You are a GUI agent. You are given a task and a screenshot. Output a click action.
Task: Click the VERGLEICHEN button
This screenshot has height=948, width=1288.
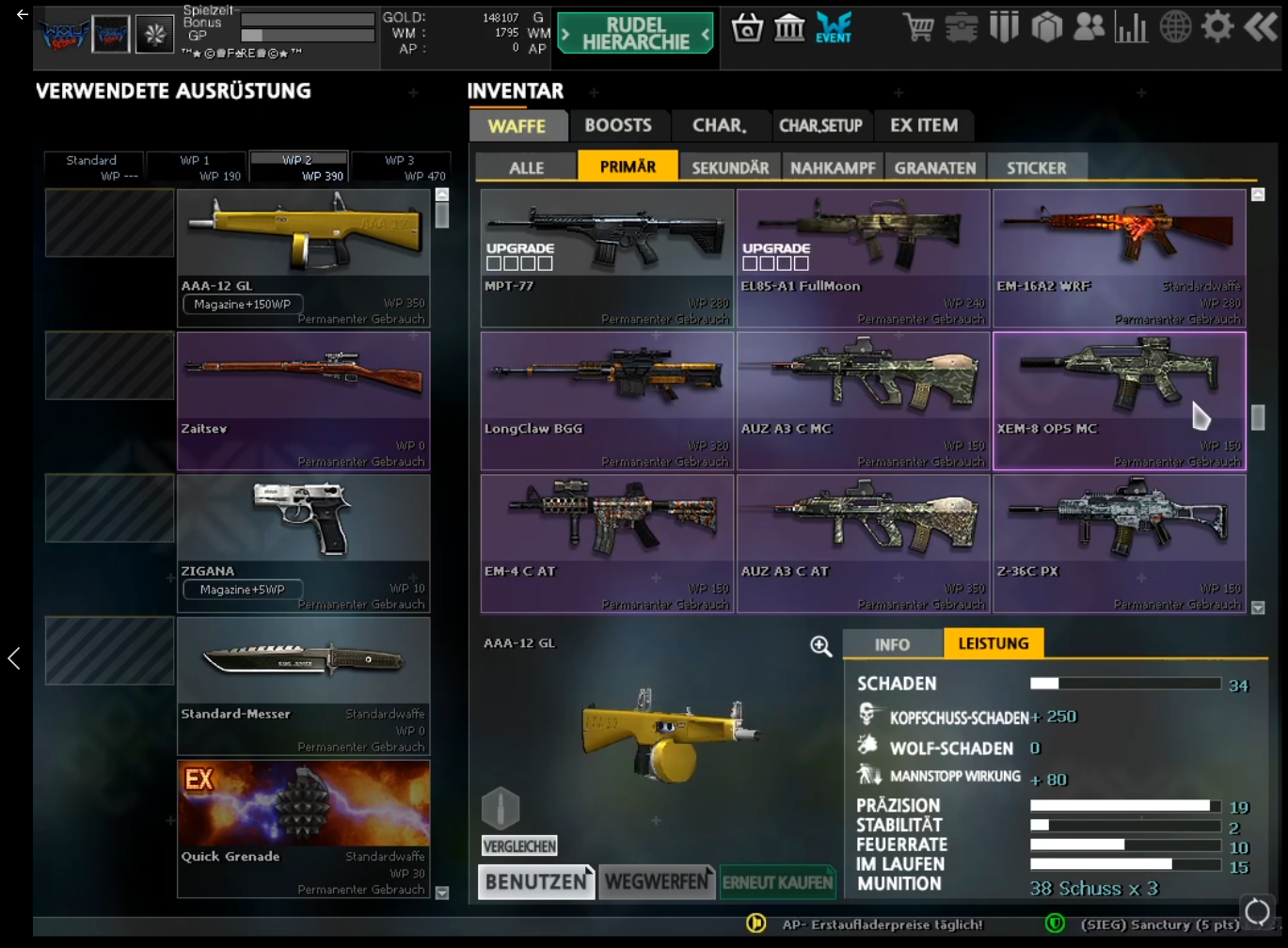[x=519, y=845]
